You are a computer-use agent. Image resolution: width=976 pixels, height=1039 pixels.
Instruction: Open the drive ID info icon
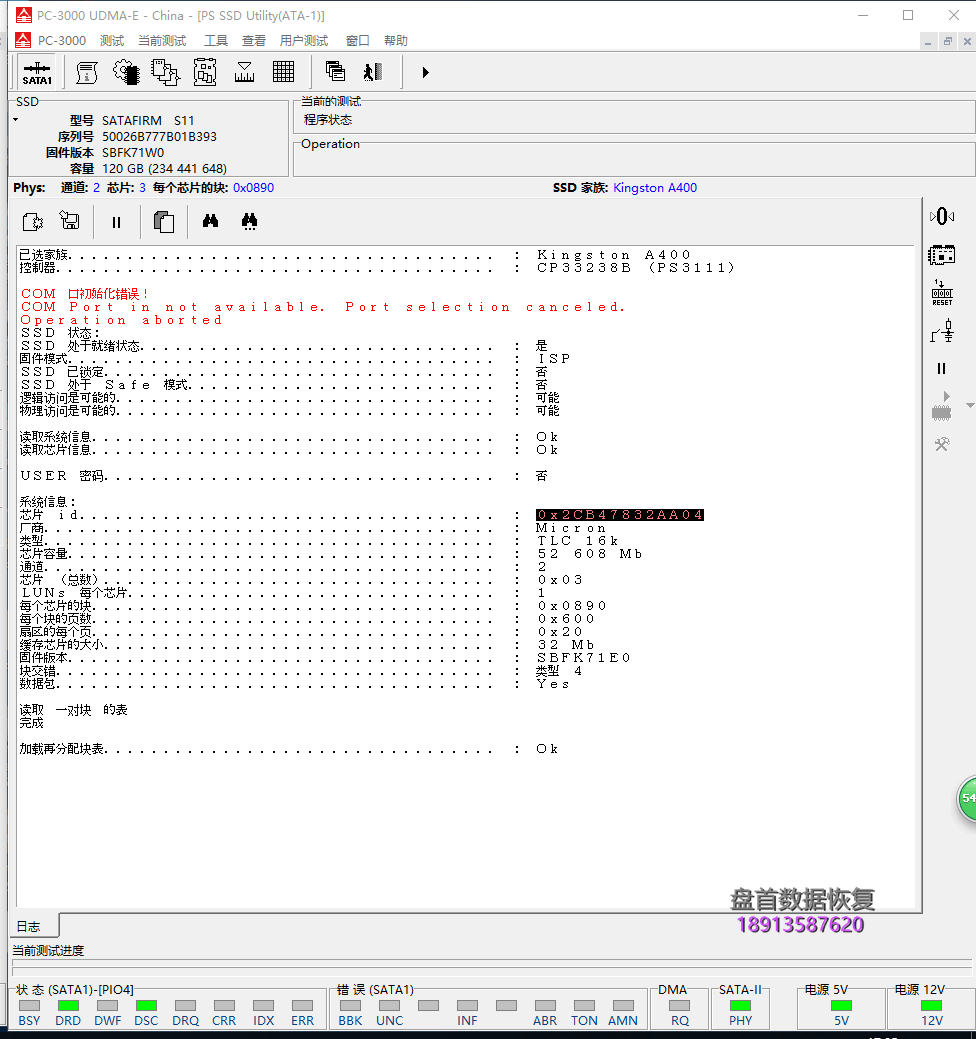86,72
